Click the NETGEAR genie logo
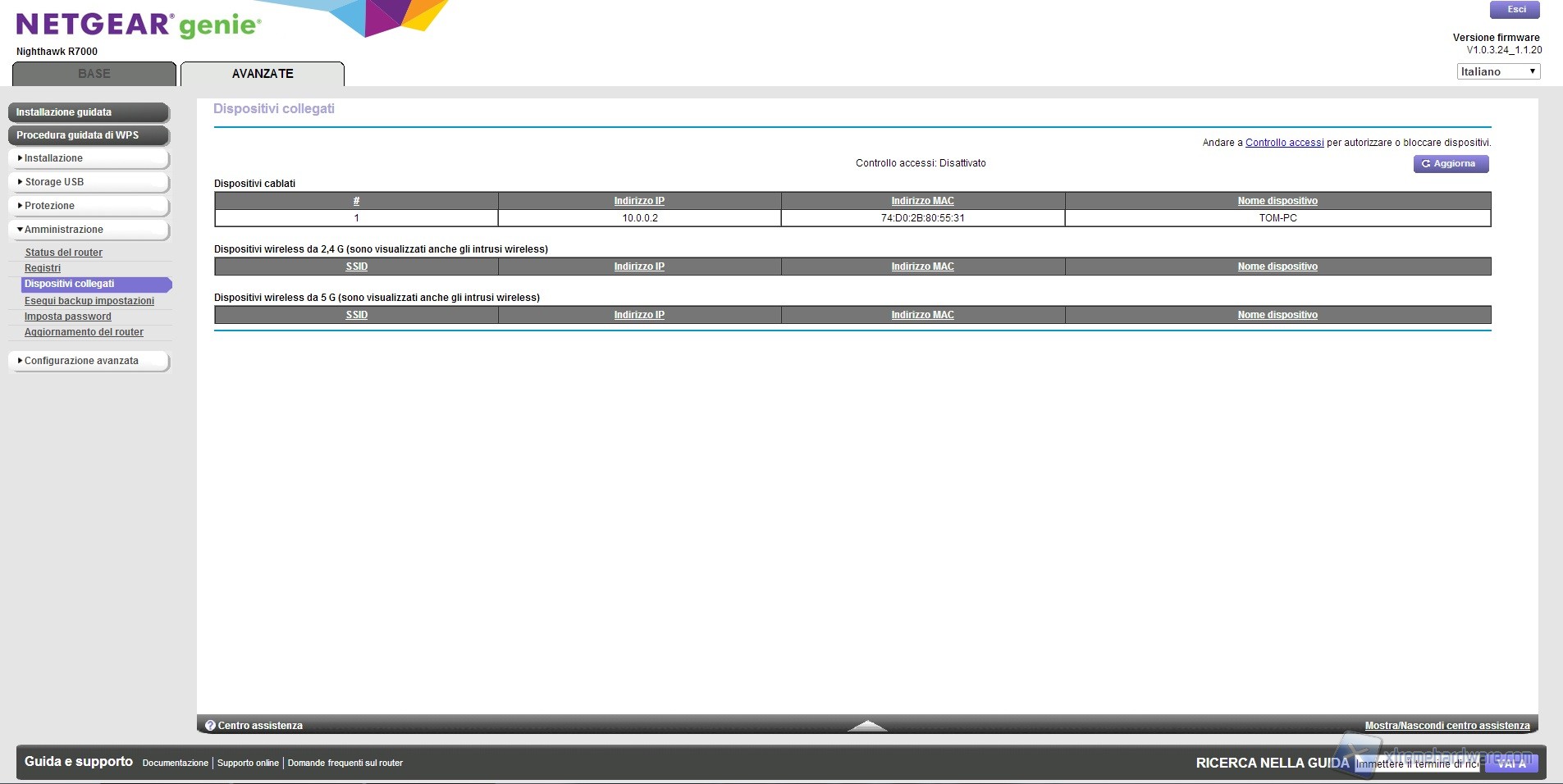Screen dimensions: 1563x784 pyautogui.click(x=139, y=25)
